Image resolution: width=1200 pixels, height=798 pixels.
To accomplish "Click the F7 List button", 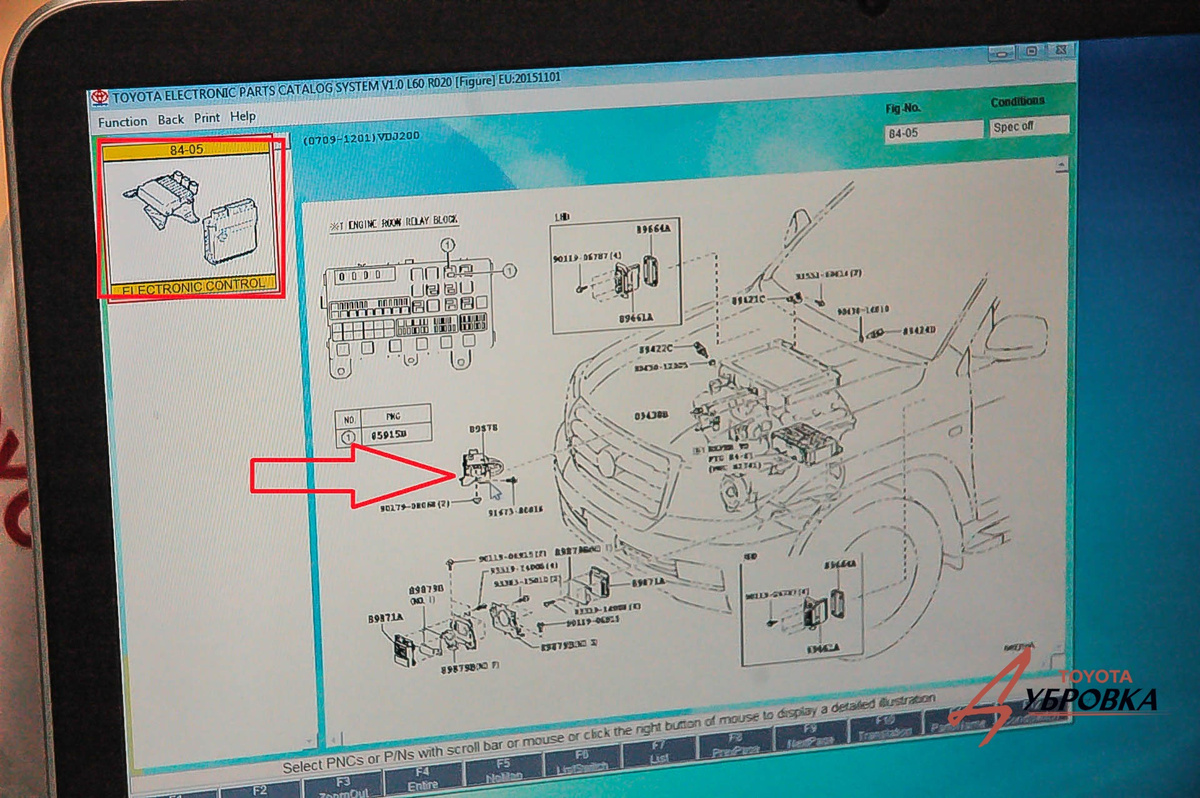I will pyautogui.click(x=658, y=752).
